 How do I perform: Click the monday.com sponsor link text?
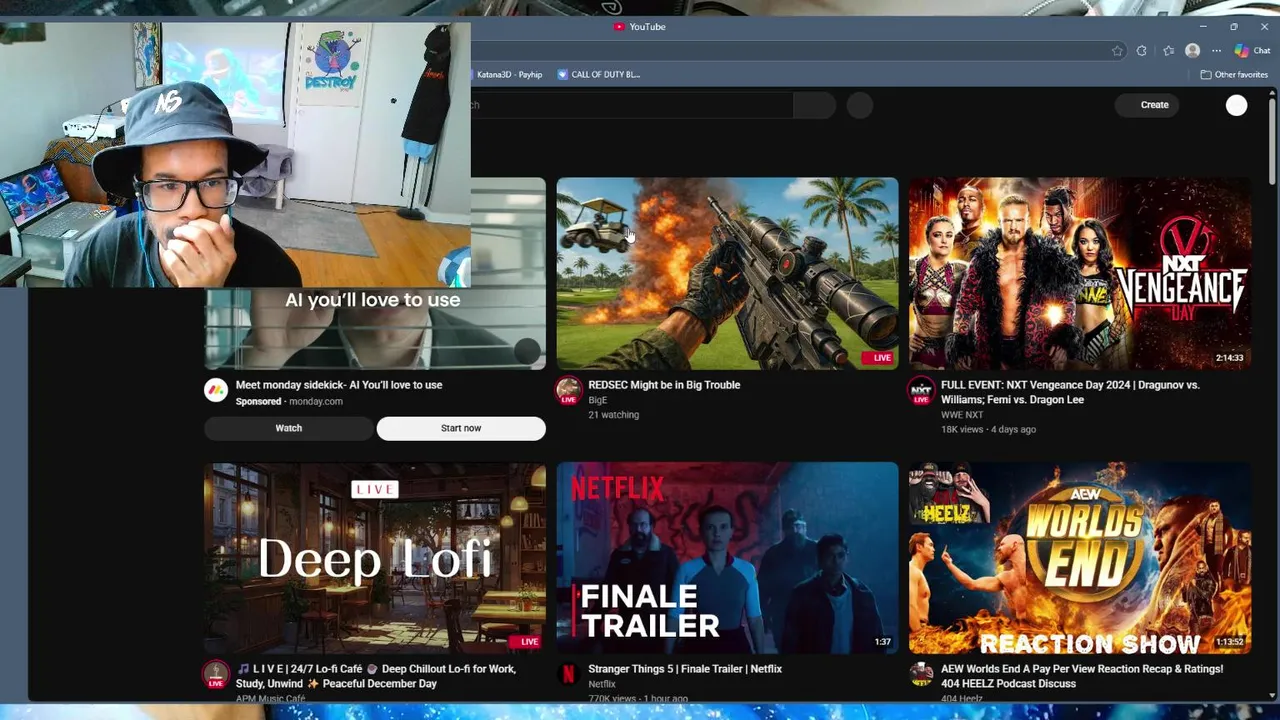[316, 401]
